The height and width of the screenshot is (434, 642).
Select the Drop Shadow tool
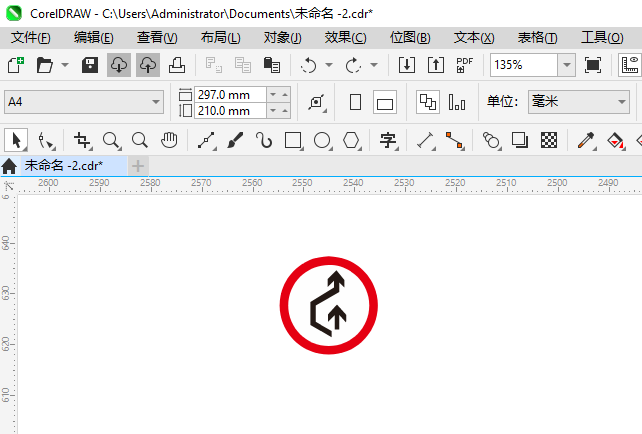520,140
